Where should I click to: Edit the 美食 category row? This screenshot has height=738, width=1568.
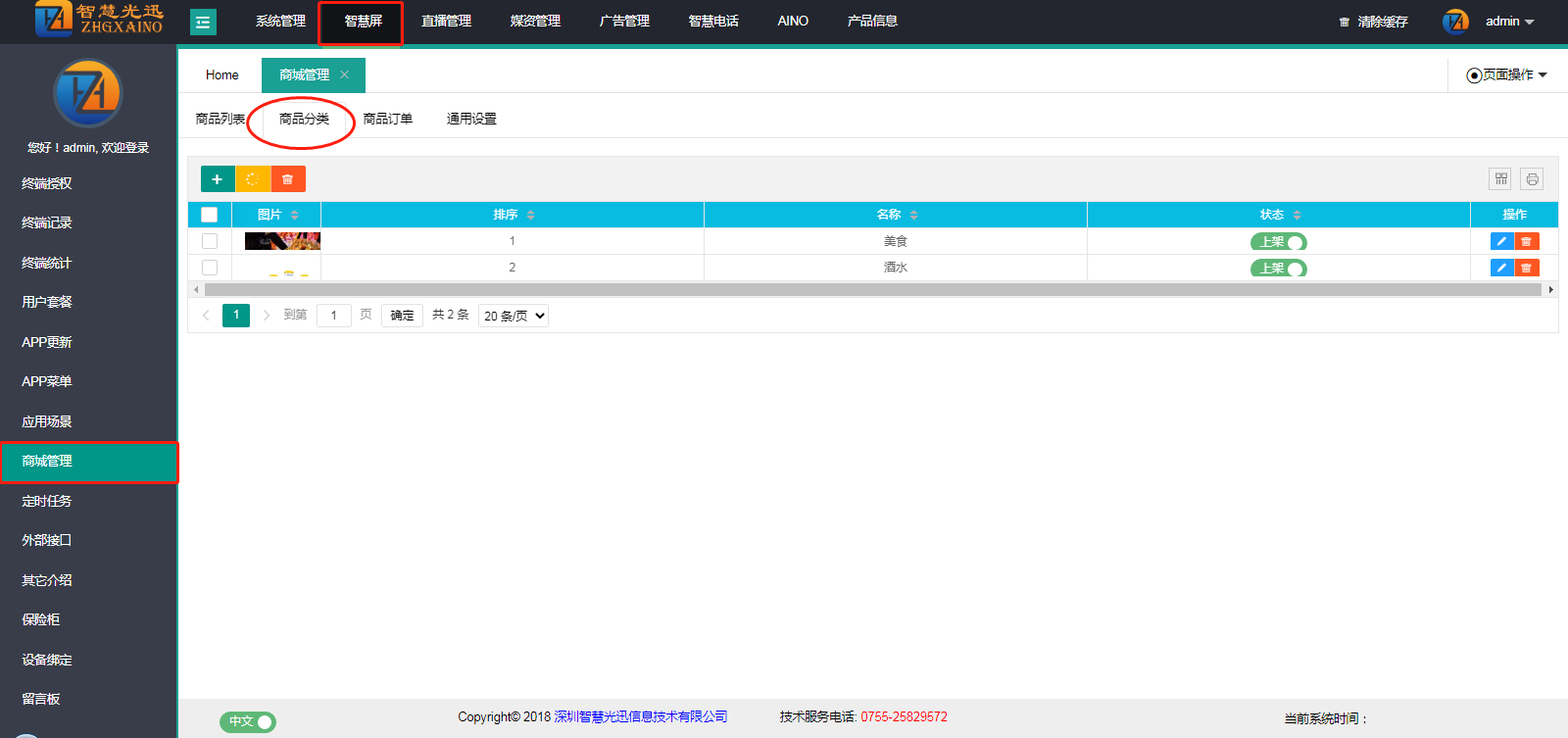[x=1501, y=241]
